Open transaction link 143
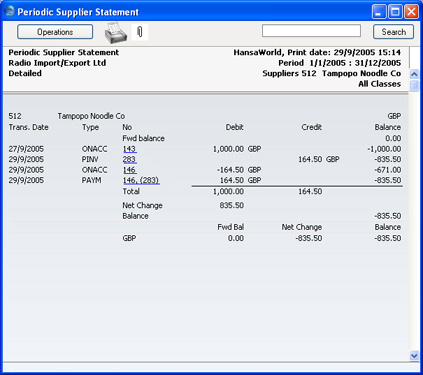 tap(129, 149)
